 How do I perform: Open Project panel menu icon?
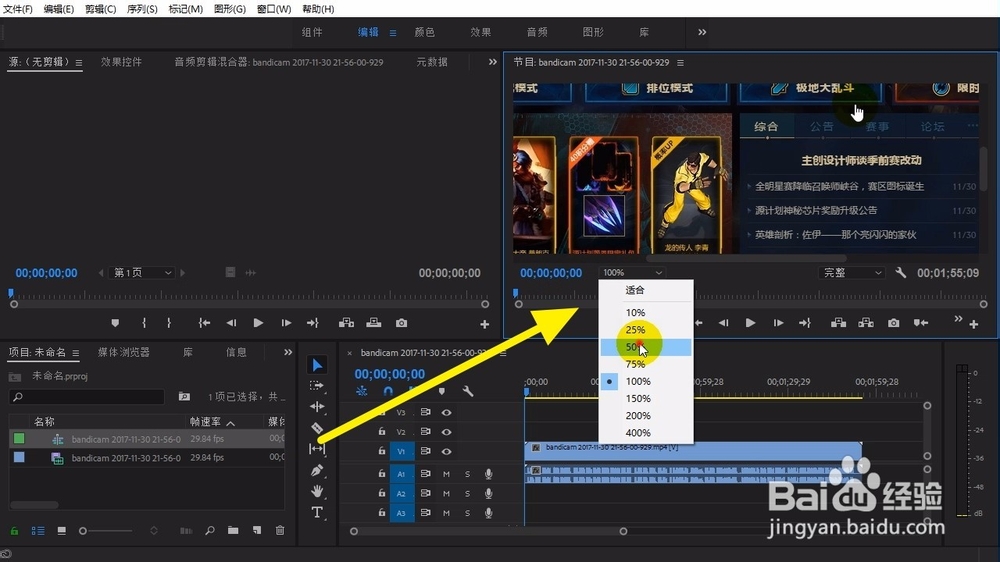(75, 353)
